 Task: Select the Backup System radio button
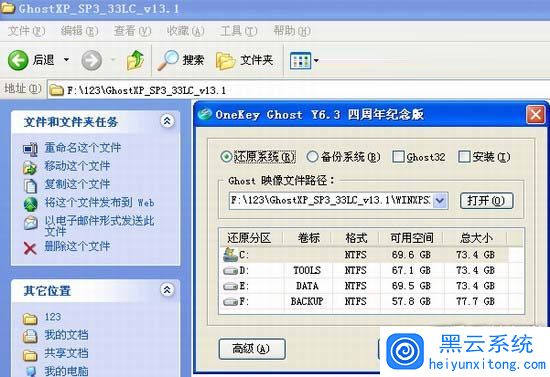[312, 157]
